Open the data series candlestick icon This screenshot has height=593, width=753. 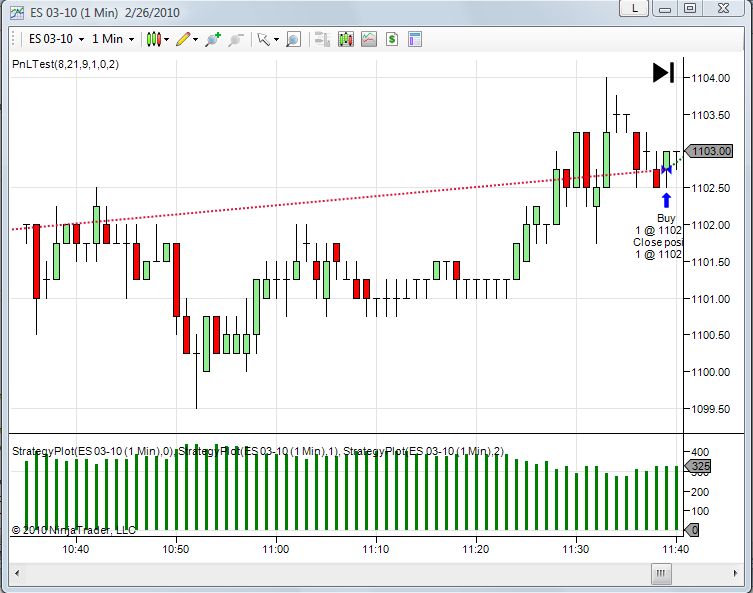tap(346, 39)
